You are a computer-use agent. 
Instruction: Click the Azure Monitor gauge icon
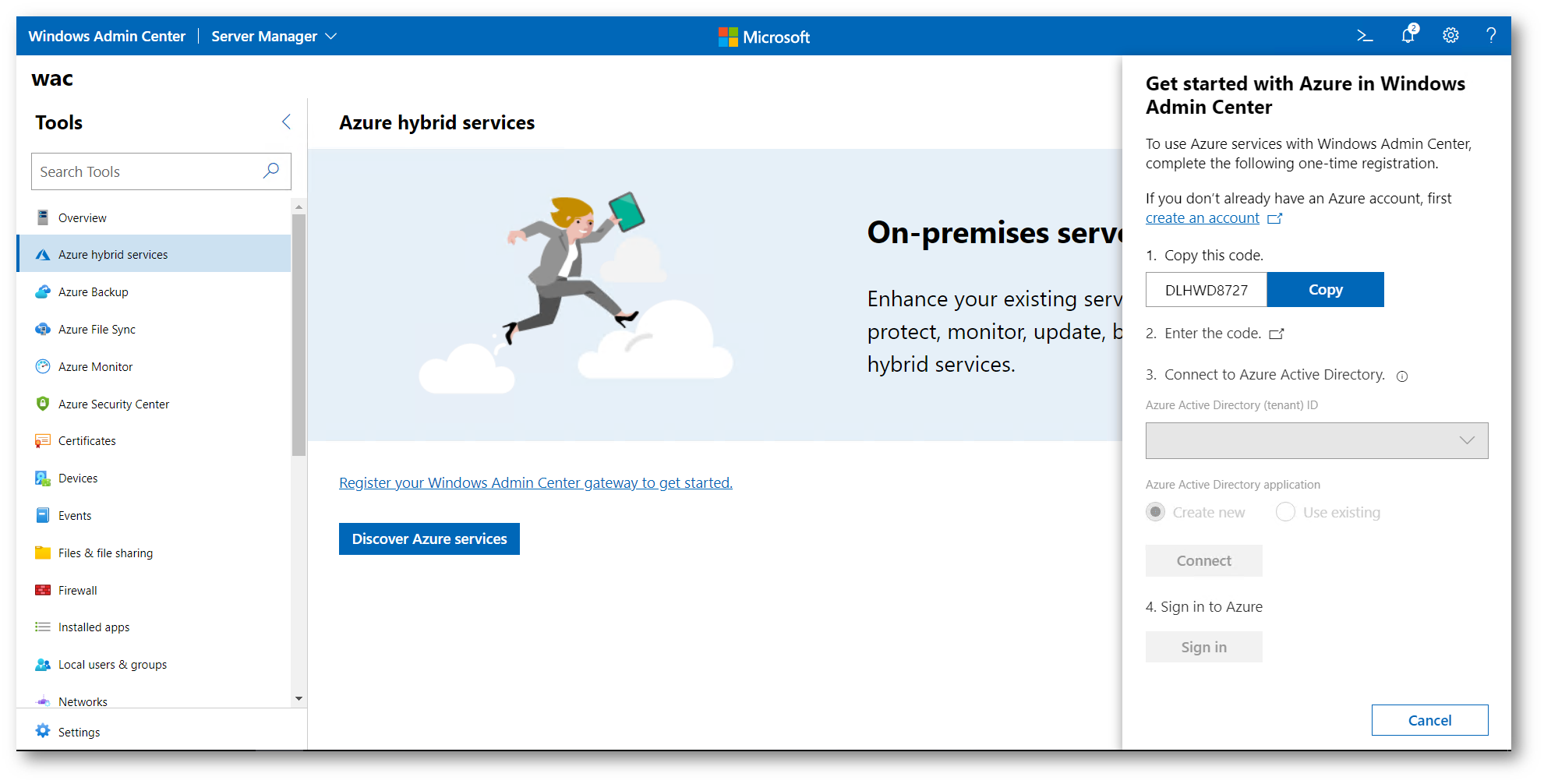(x=43, y=366)
